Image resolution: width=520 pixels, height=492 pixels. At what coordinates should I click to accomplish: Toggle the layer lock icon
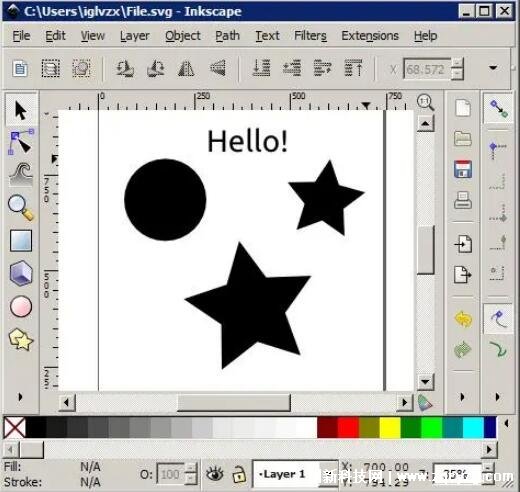coord(239,474)
